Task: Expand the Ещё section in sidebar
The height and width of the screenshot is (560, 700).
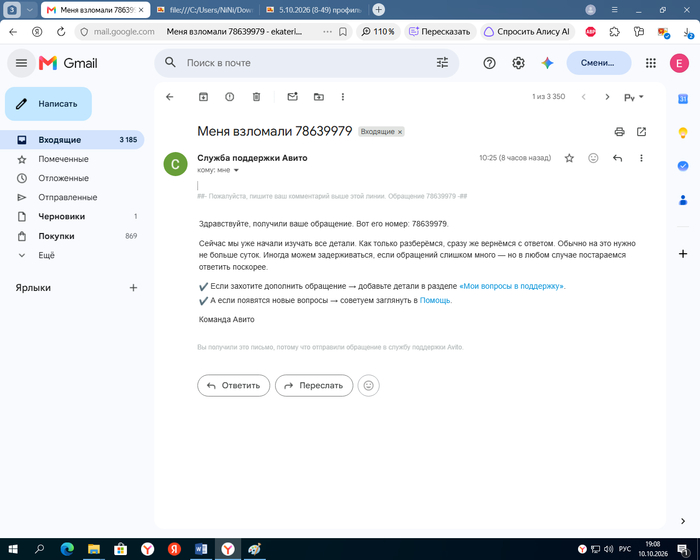Action: coord(46,255)
